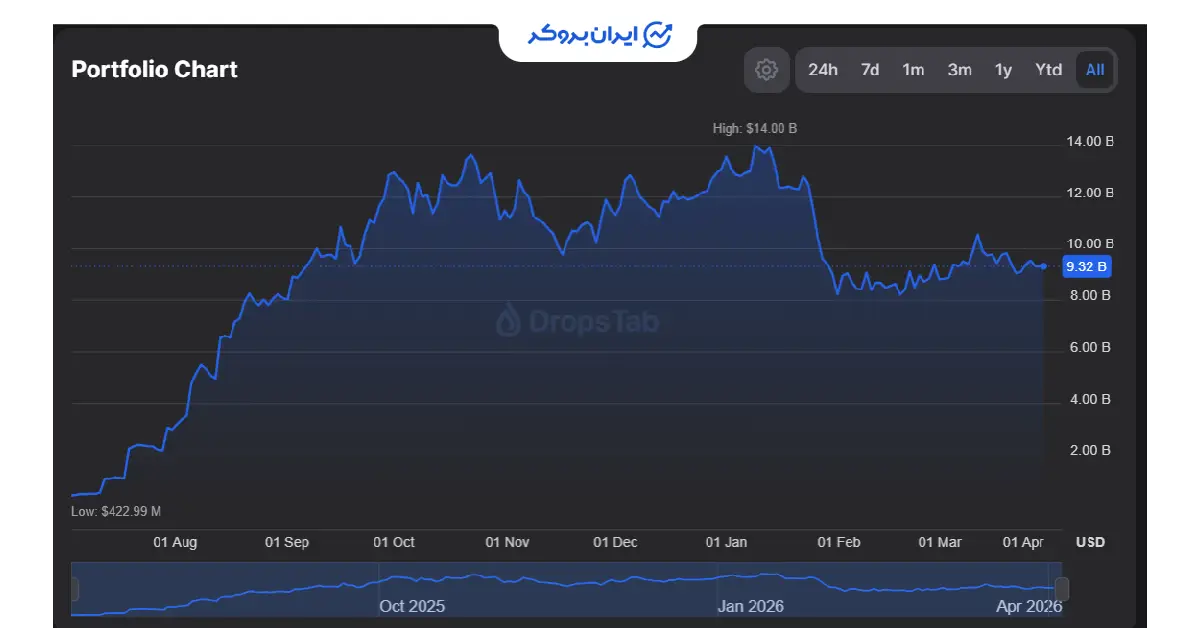Select the All time range

[1095, 70]
